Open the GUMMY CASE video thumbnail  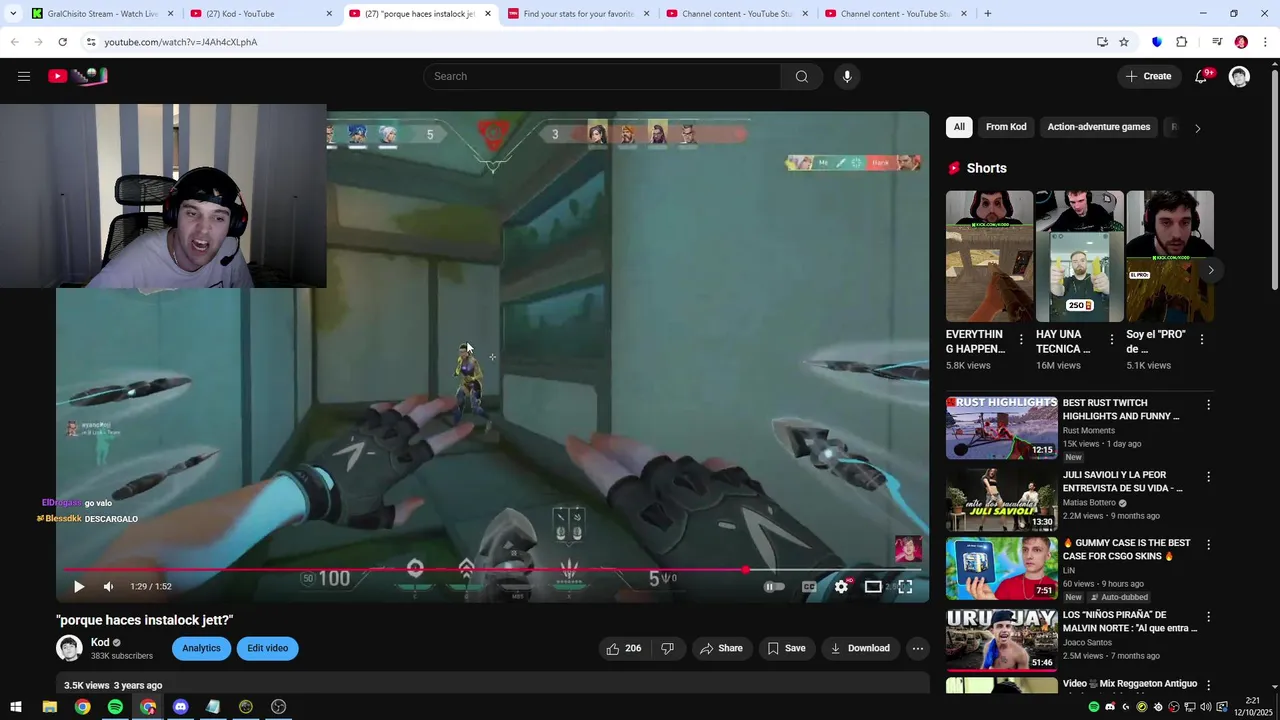click(x=1001, y=568)
